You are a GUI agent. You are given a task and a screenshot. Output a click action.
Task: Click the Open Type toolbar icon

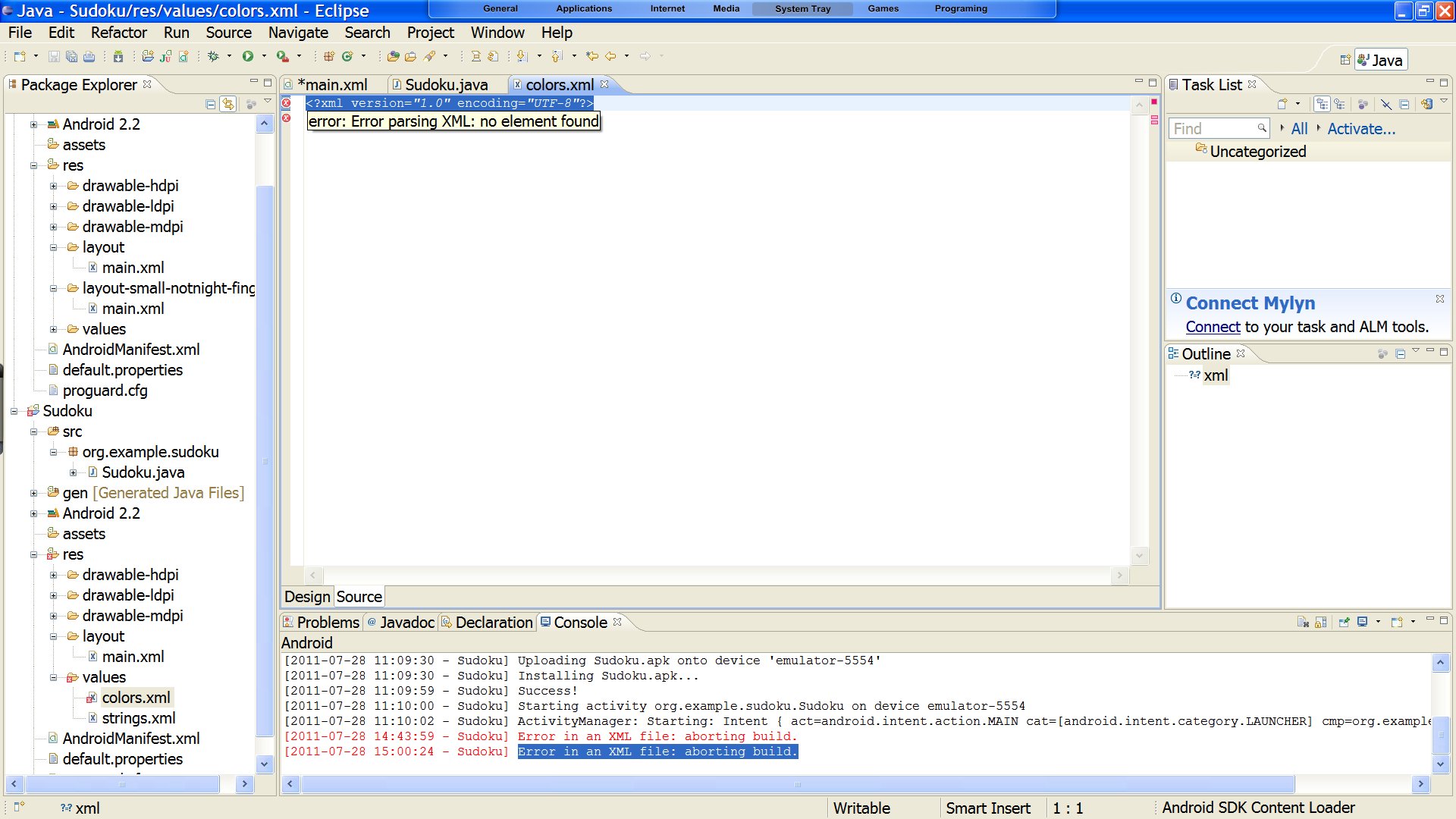pos(393,56)
